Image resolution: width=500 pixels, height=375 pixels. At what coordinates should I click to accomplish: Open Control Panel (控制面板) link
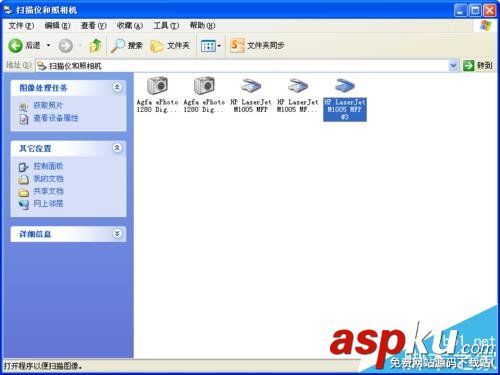coord(48,166)
